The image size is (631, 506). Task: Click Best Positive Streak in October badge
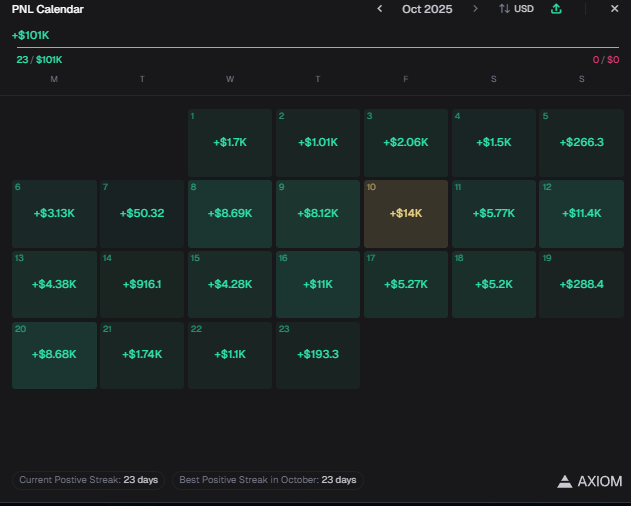268,480
